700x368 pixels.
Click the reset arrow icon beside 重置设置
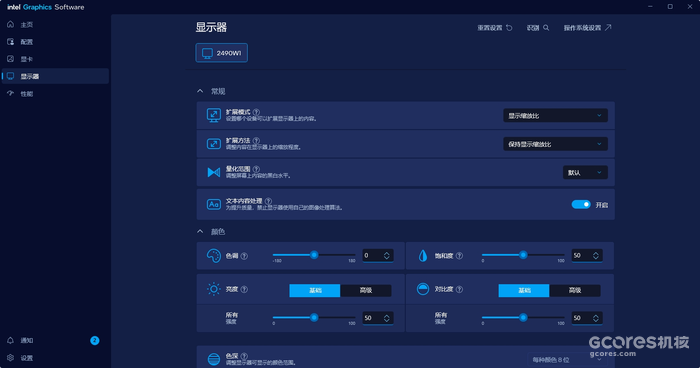tap(509, 28)
